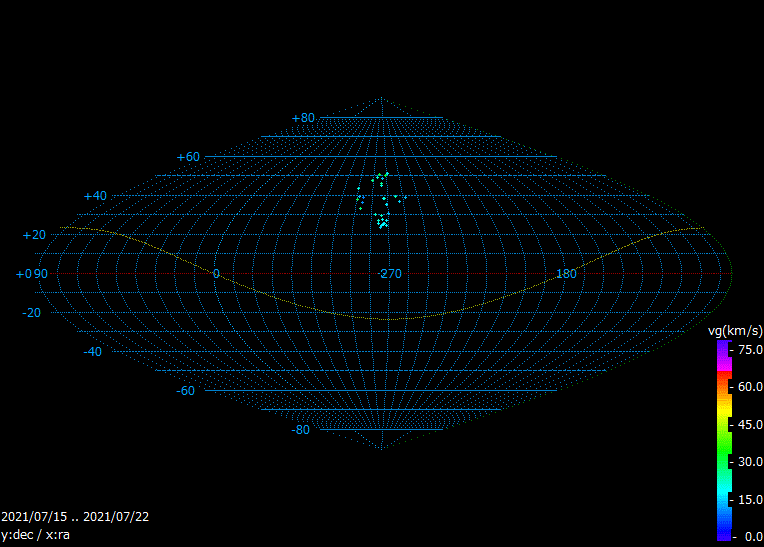Click the -60 declination label

point(186,391)
